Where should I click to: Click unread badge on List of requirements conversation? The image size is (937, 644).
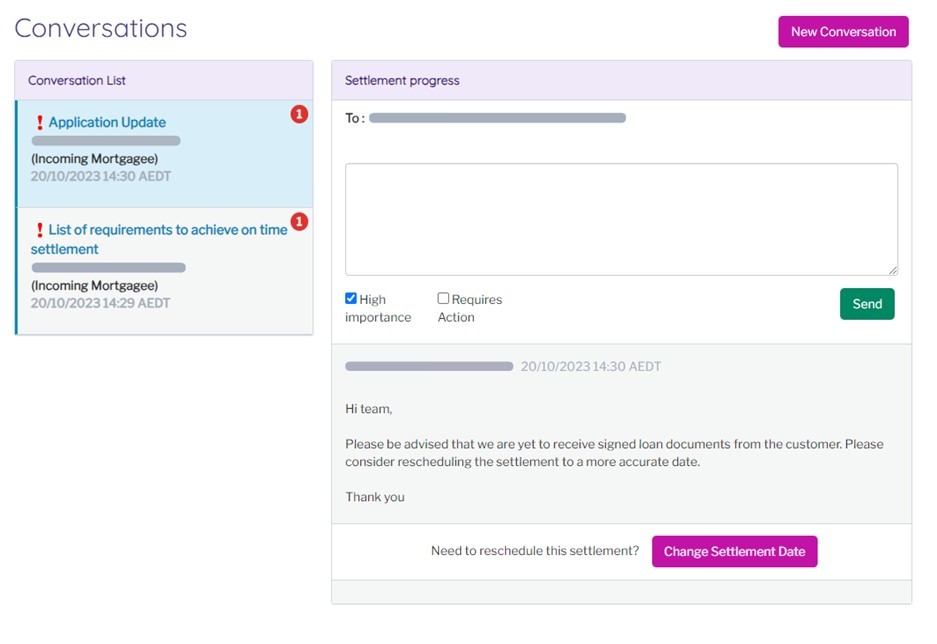pos(299,222)
